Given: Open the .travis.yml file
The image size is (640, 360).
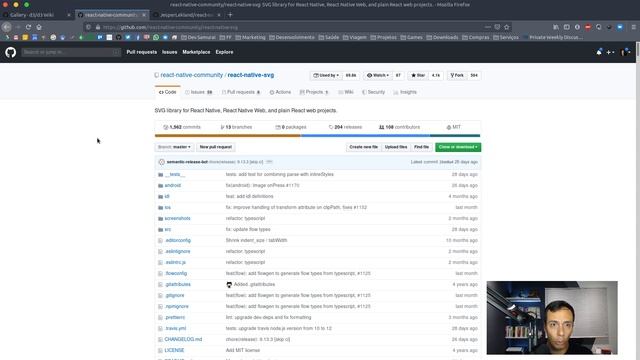Looking at the screenshot, I should pyautogui.click(x=176, y=328).
